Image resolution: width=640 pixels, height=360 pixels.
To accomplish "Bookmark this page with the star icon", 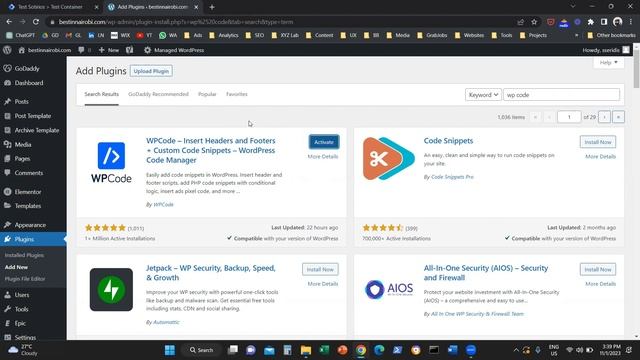I will tap(534, 22).
